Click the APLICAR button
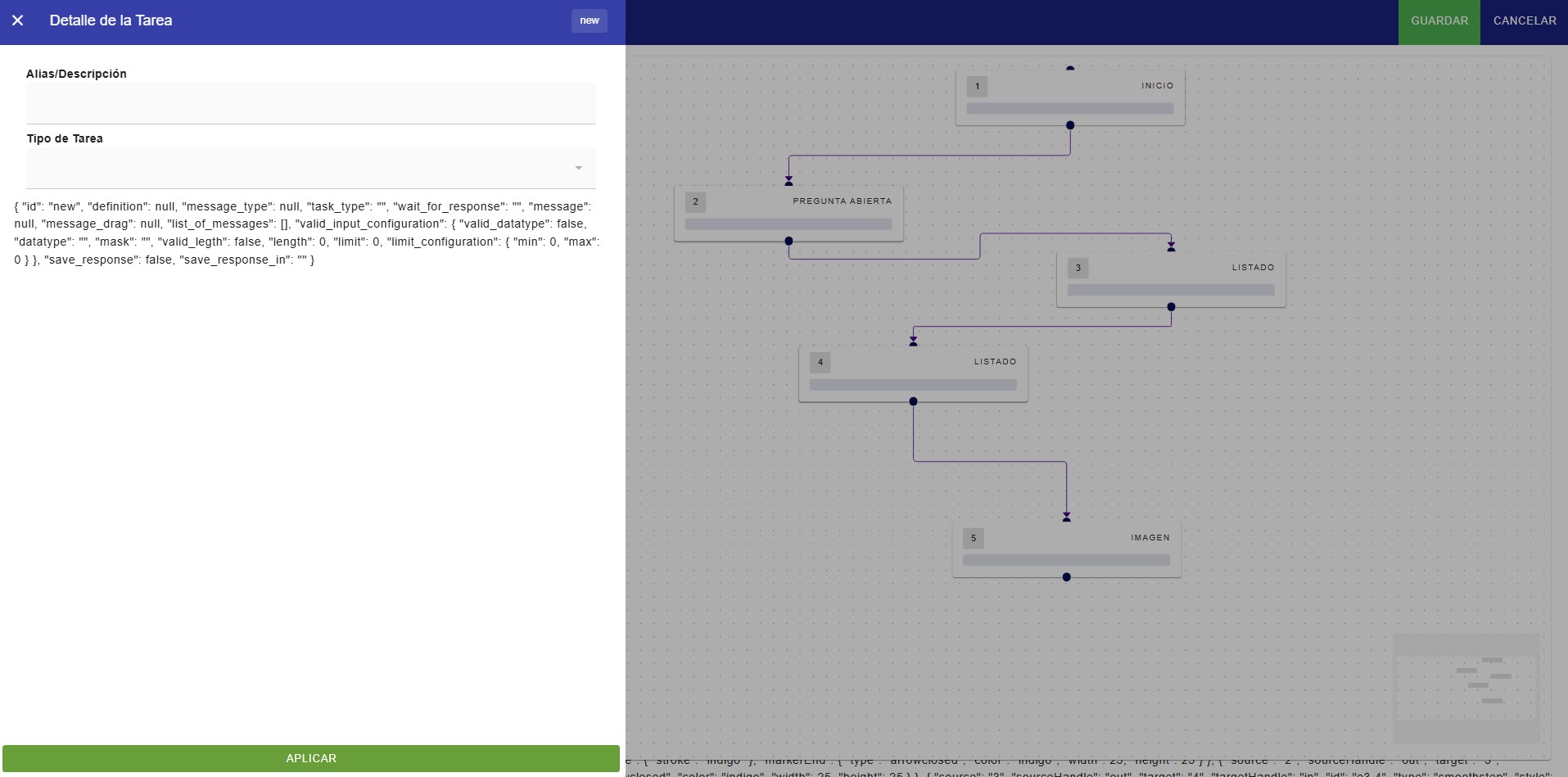 [x=311, y=758]
